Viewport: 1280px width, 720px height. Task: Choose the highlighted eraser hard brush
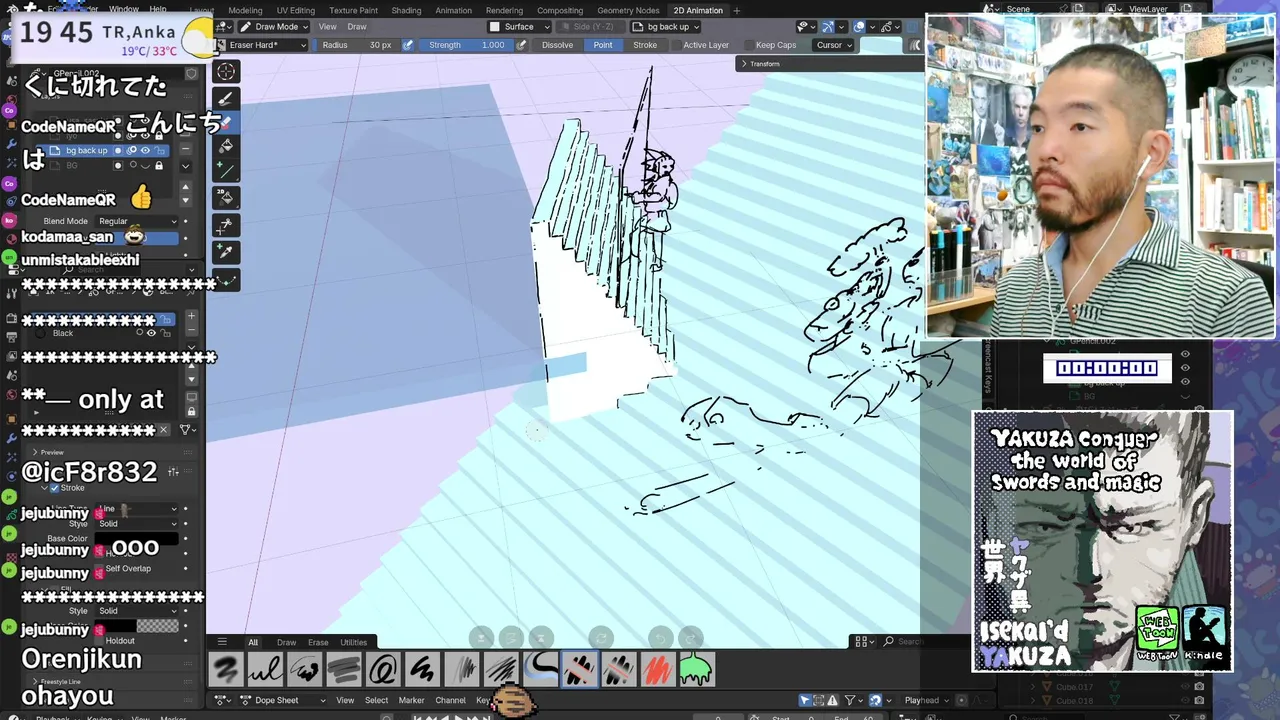[579, 669]
